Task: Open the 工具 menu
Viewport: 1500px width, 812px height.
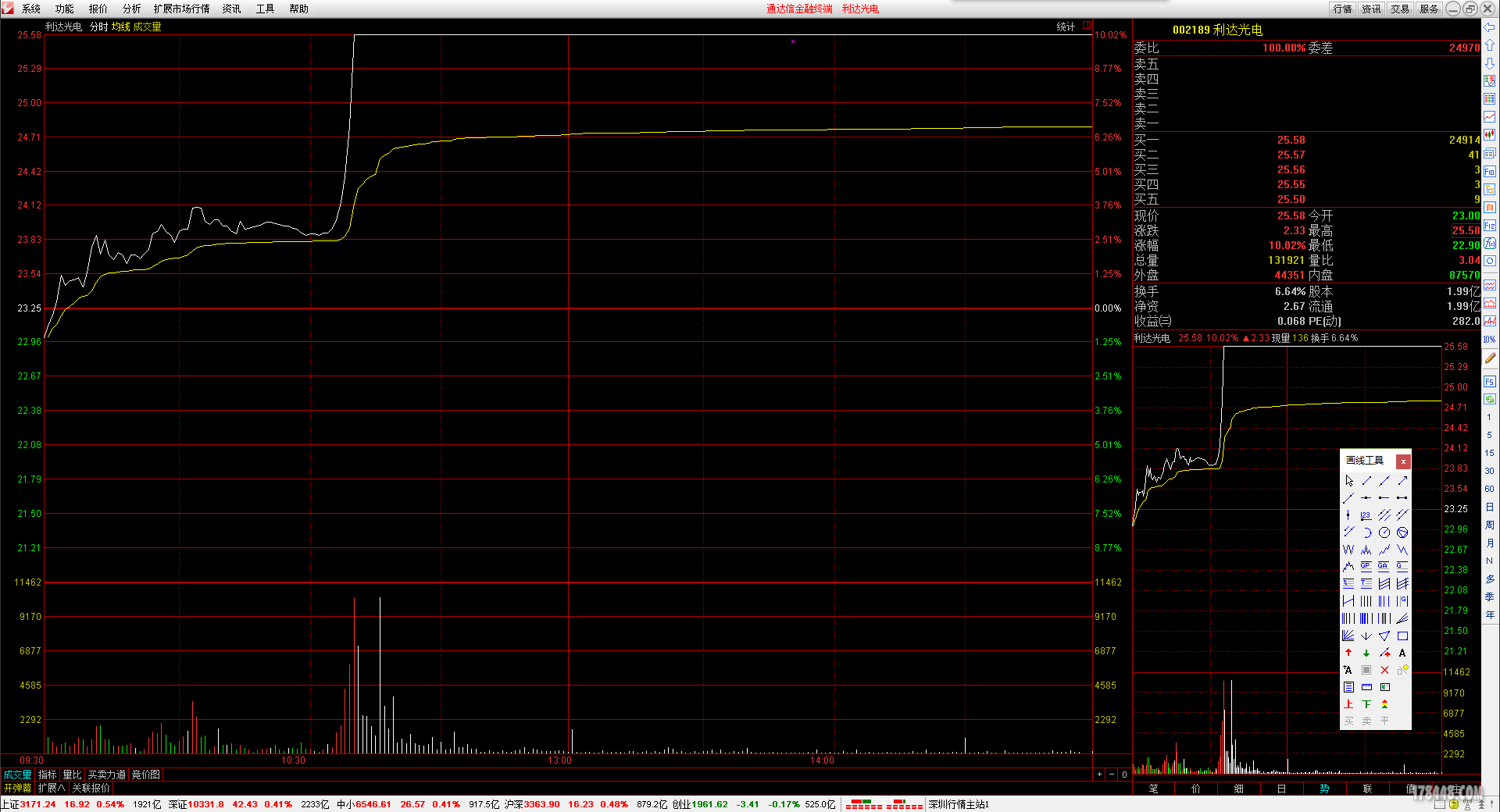Action: (265, 9)
